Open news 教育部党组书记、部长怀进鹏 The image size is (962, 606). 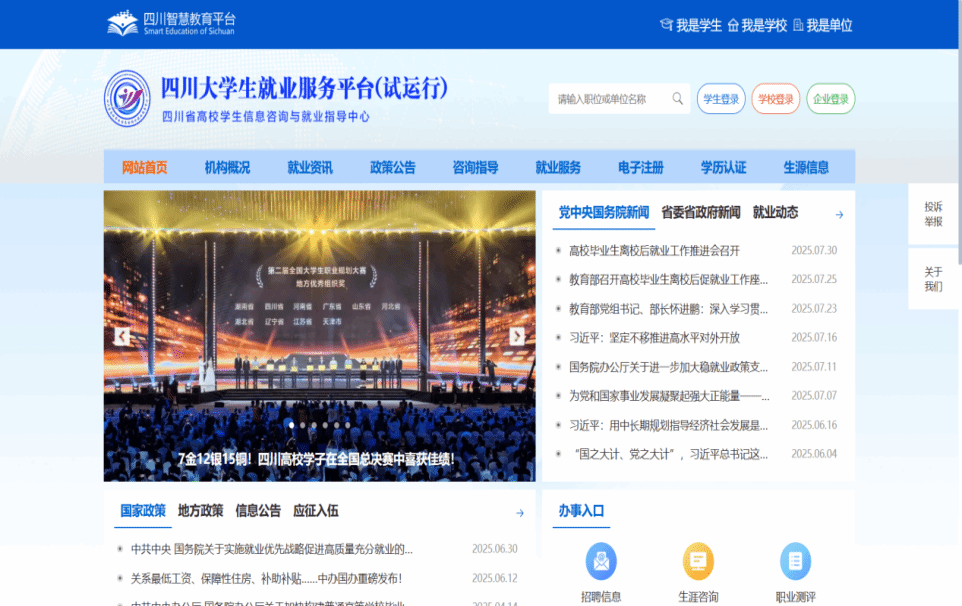tap(669, 309)
